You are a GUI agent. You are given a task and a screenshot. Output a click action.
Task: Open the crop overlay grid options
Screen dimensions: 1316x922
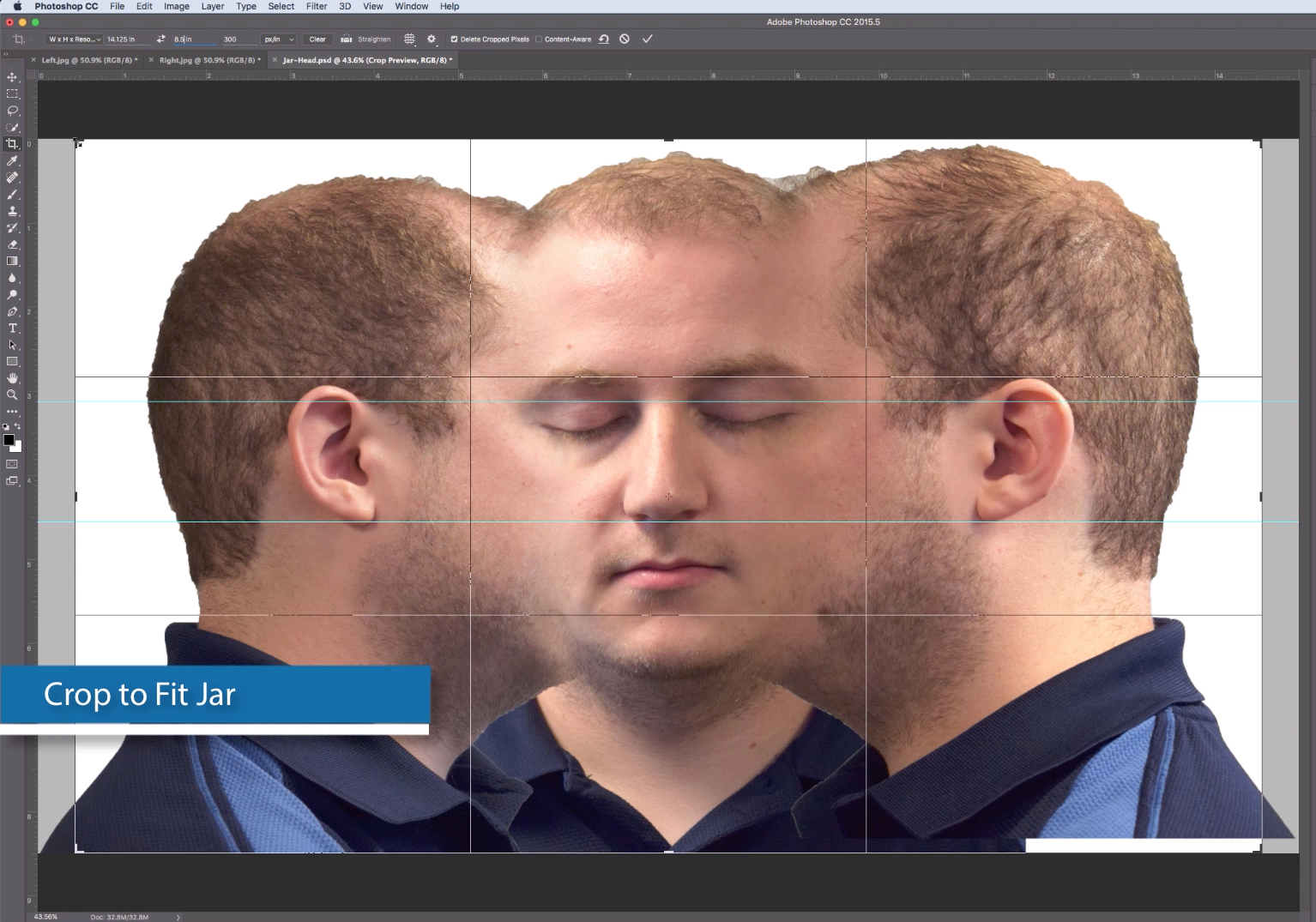(x=409, y=39)
